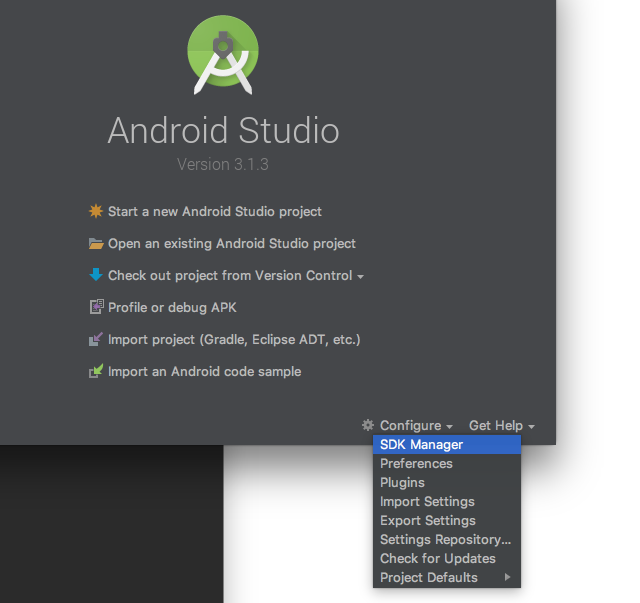The height and width of the screenshot is (603, 640).
Task: Choose Import an Android code sample
Action: pyautogui.click(x=204, y=372)
